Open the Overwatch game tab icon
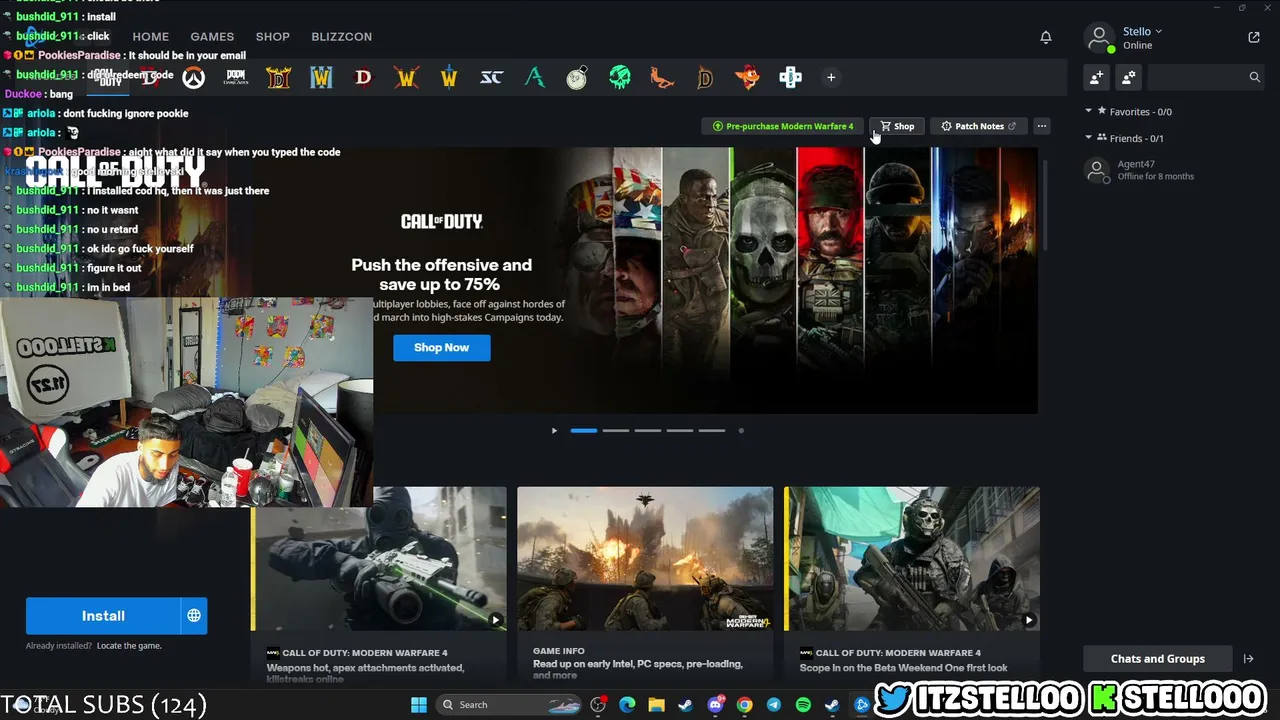This screenshot has height=720, width=1280. (x=193, y=77)
